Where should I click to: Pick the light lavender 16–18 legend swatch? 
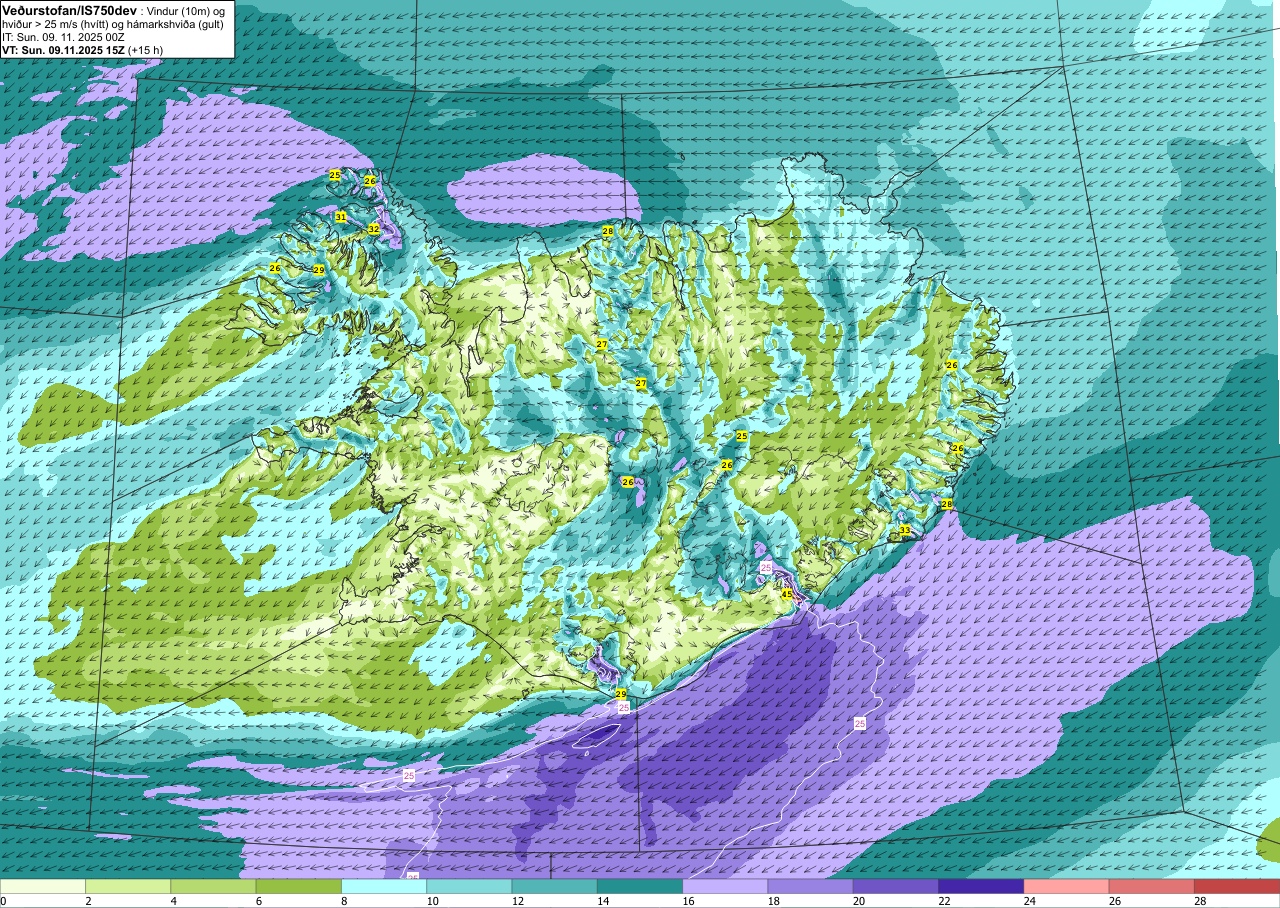[725, 886]
